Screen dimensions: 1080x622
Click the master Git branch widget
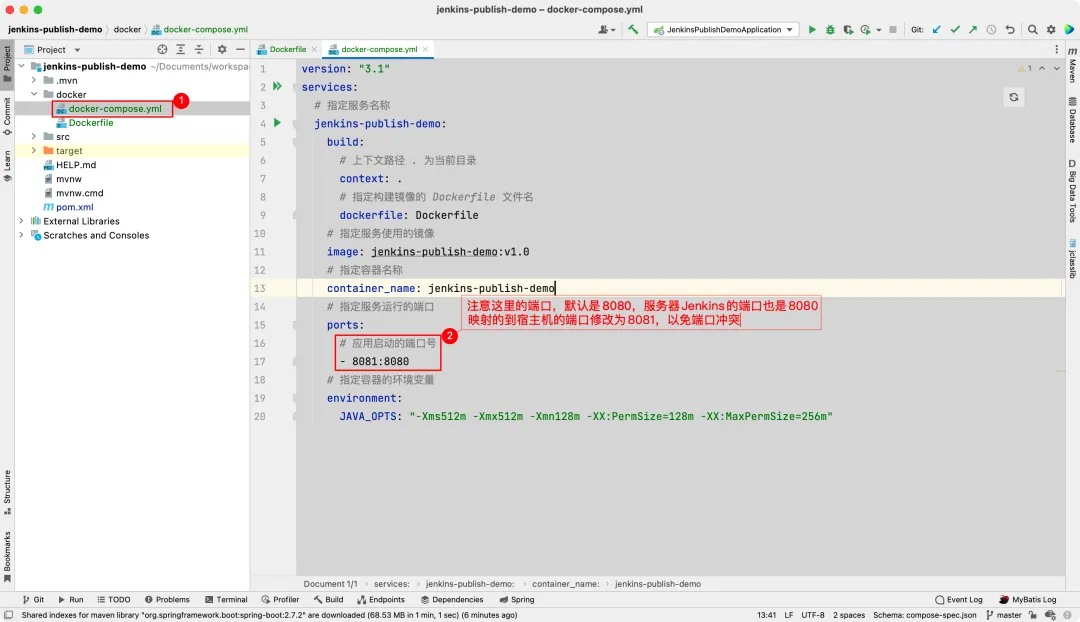coord(1004,615)
